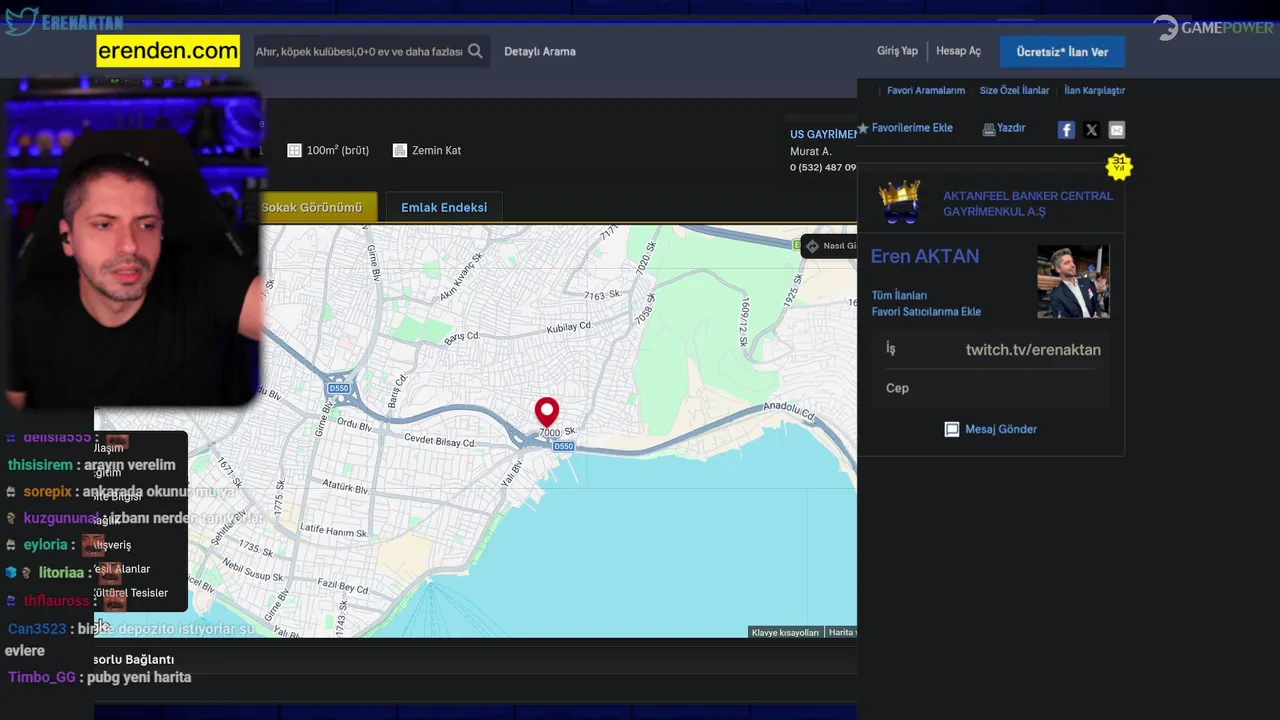Select Alışveriş map category
Image resolution: width=1280 pixels, height=720 pixels.
coord(112,545)
